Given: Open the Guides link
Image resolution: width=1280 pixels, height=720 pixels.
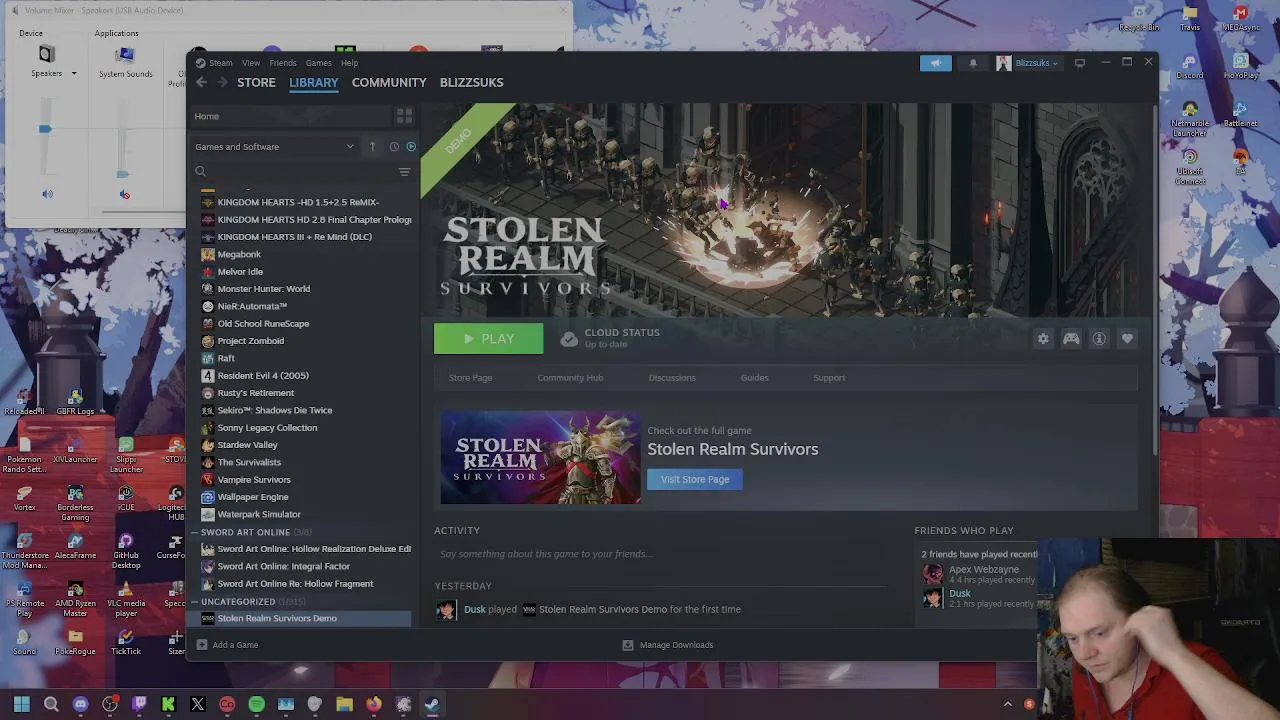Looking at the screenshot, I should point(754,378).
